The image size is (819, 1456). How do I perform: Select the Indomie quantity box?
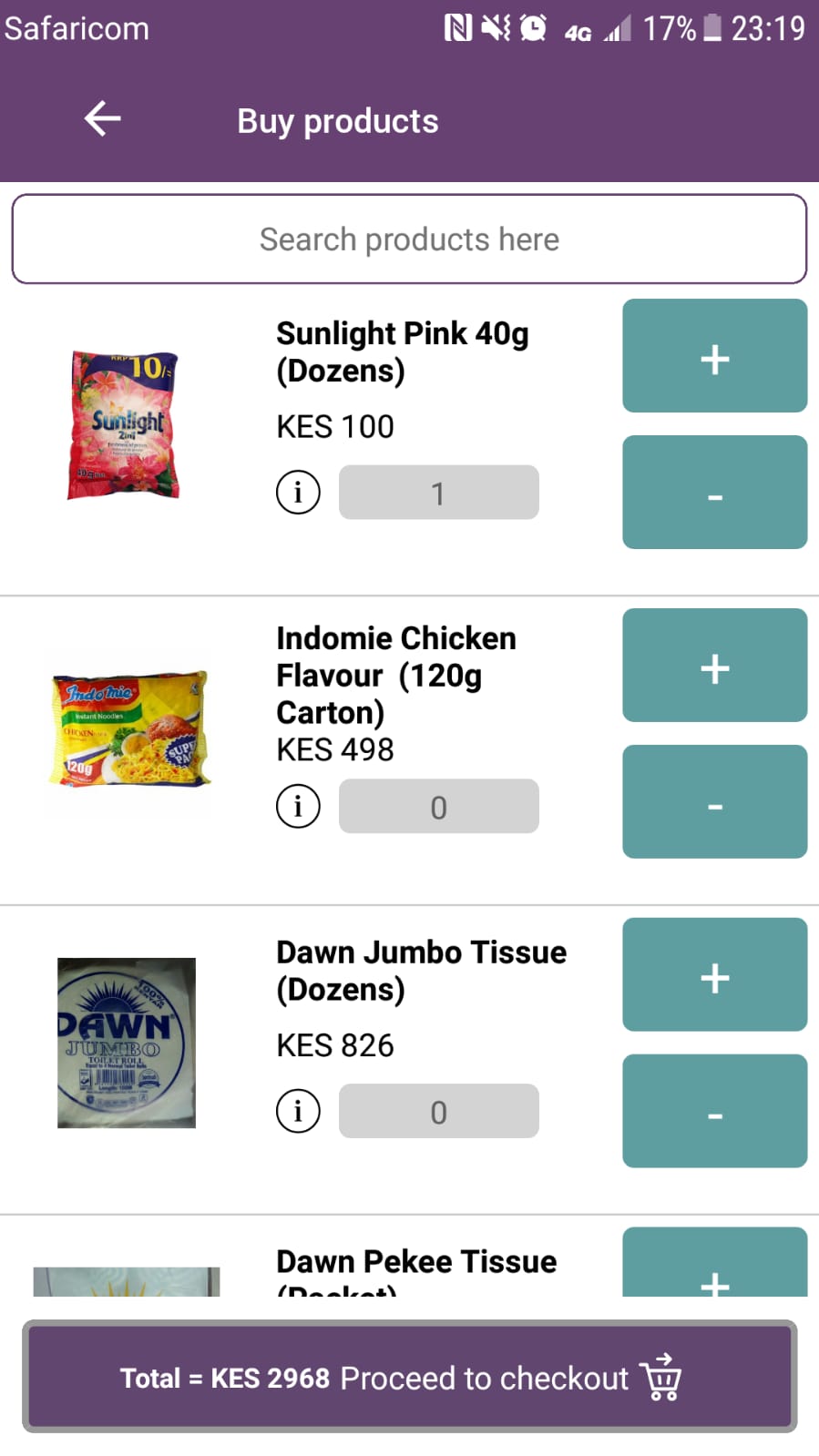(x=438, y=806)
